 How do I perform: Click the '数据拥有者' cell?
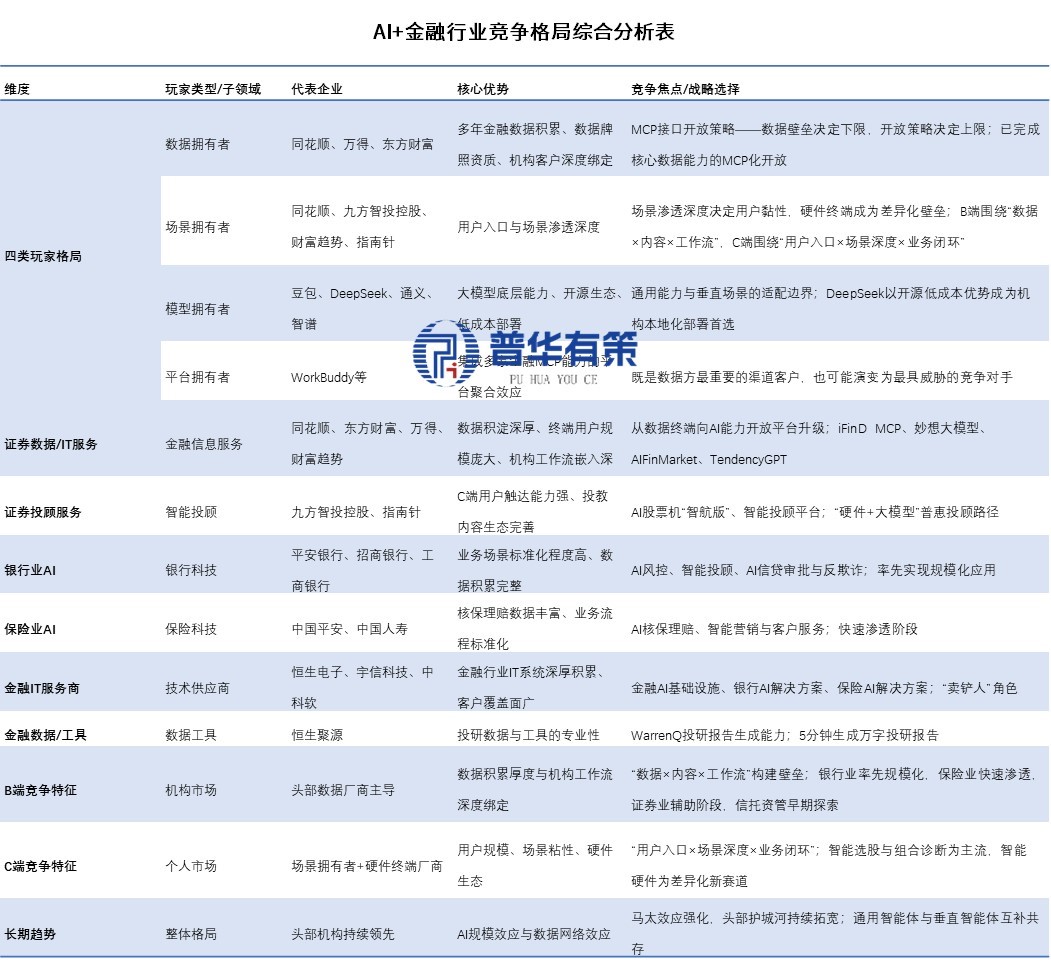tap(198, 144)
